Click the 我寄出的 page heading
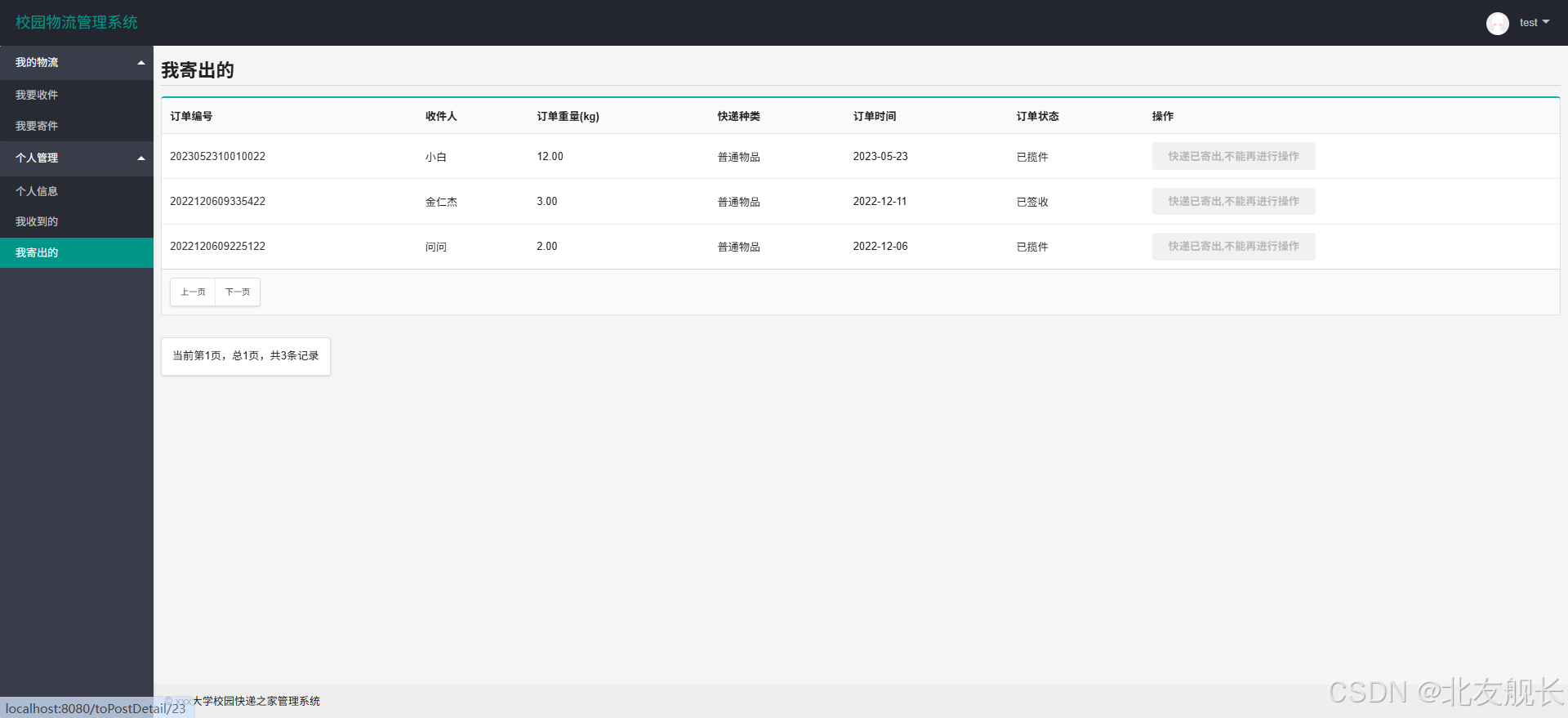This screenshot has height=718, width=1568. point(198,70)
